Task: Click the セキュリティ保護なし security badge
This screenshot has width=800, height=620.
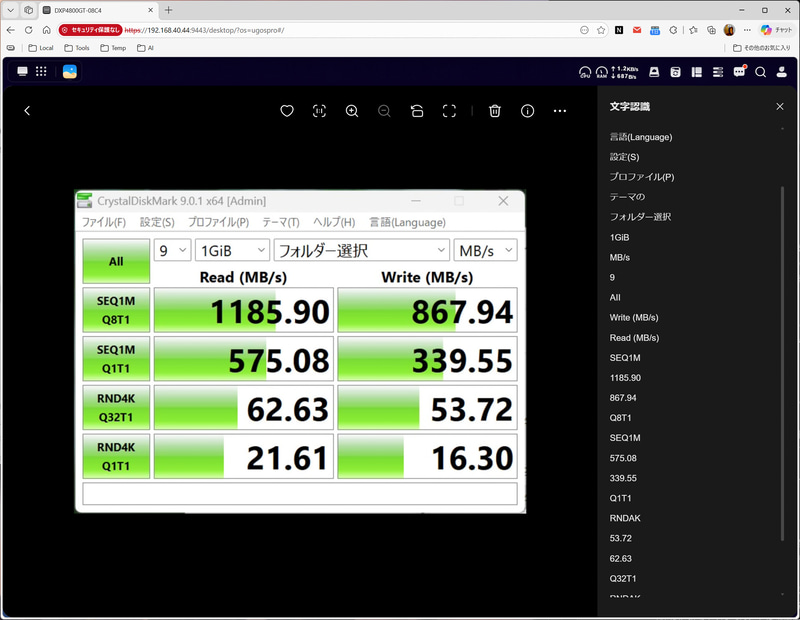Action: click(x=90, y=30)
